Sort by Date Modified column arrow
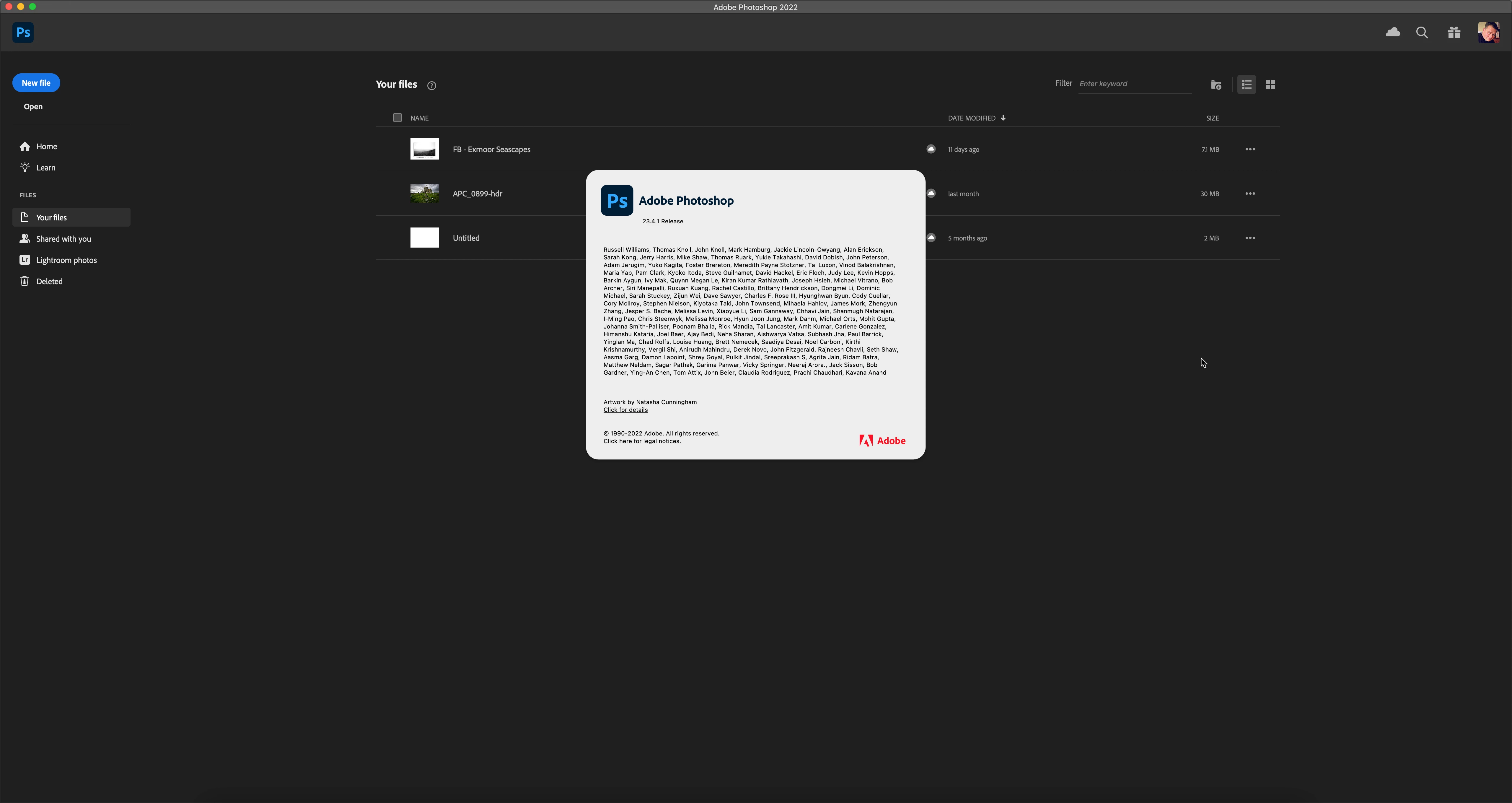The height and width of the screenshot is (803, 1512). coord(1003,118)
